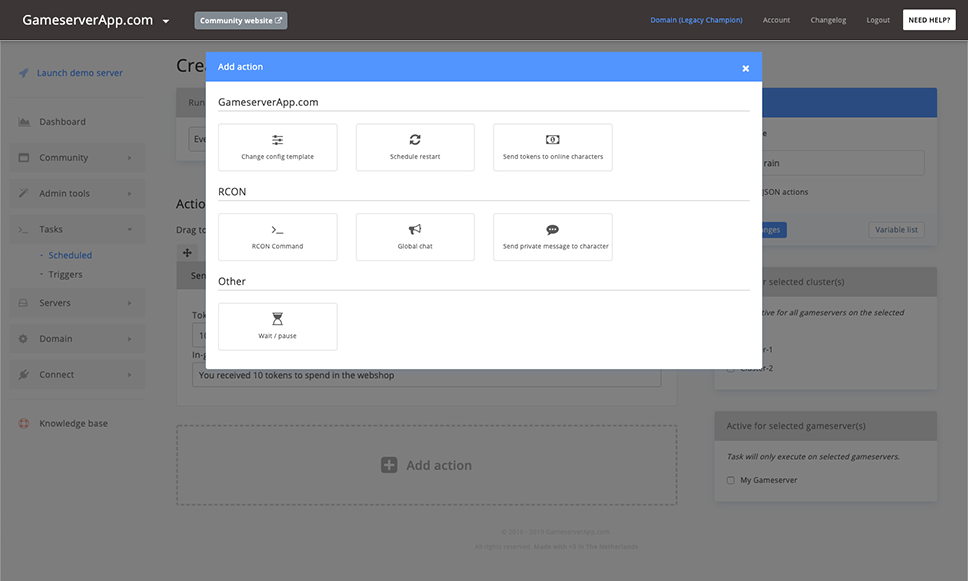This screenshot has width=968, height=581.
Task: Click the Community sidebar icon
Action: click(24, 157)
